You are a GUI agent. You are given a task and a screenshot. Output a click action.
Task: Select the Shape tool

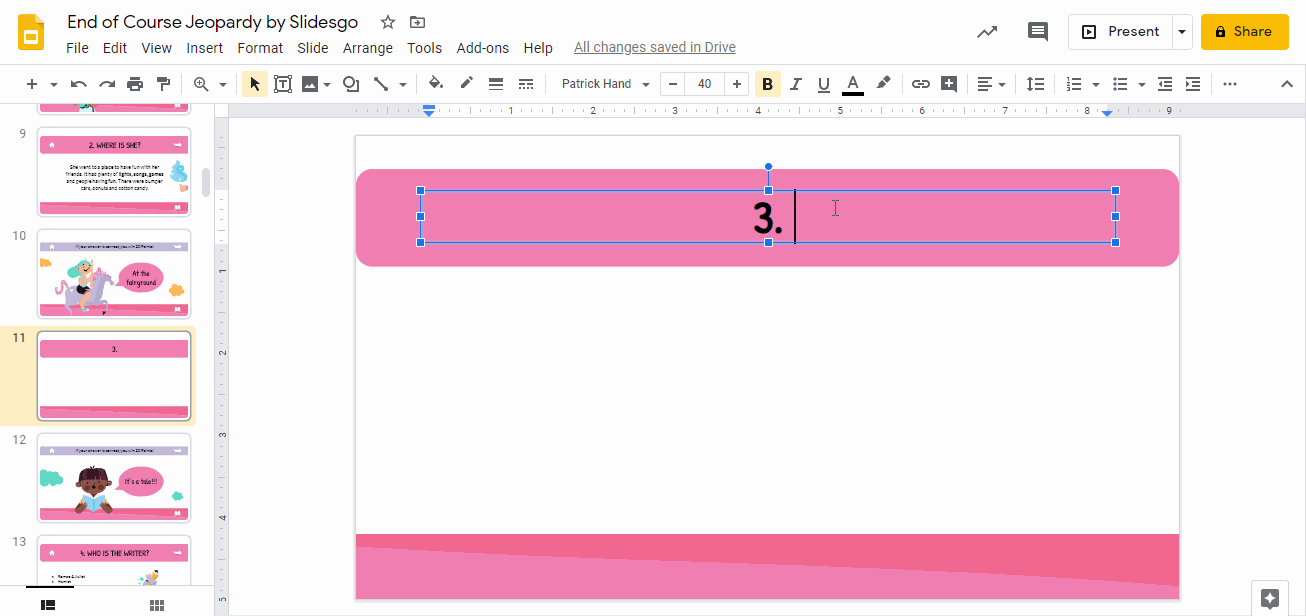click(x=351, y=83)
